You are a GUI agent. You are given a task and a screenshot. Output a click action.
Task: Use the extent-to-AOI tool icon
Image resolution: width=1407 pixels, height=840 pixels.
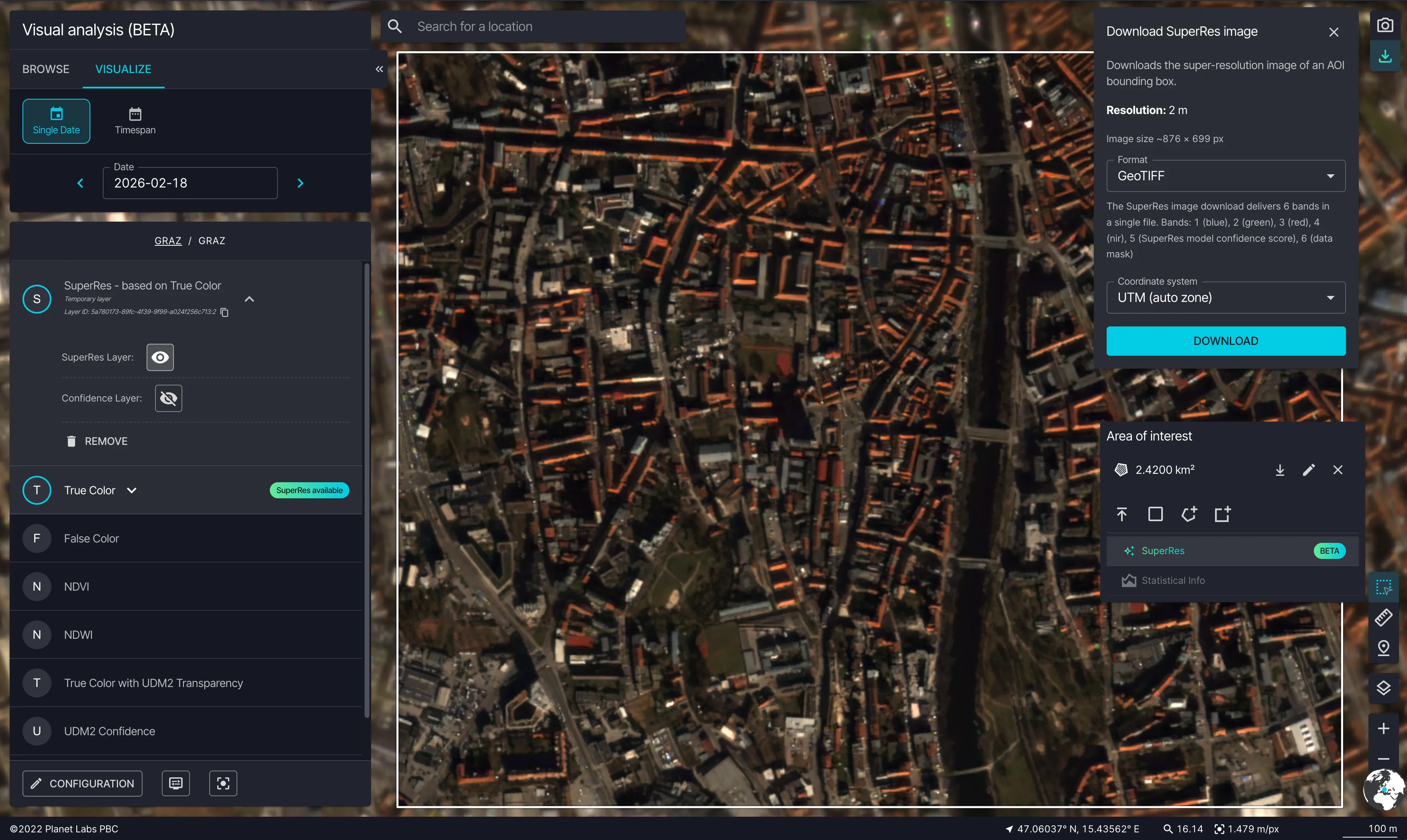(1223, 514)
